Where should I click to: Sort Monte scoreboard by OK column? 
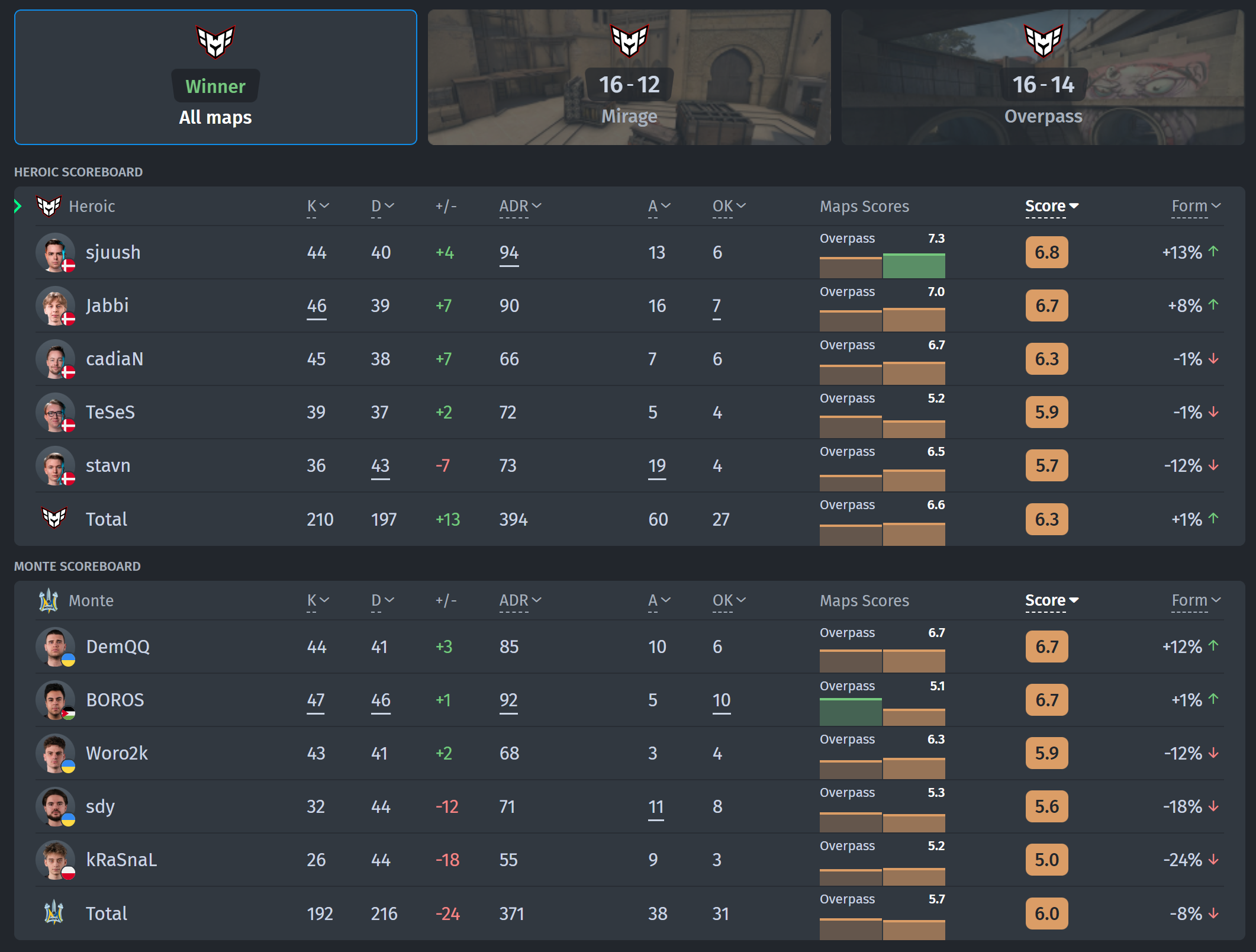click(729, 600)
